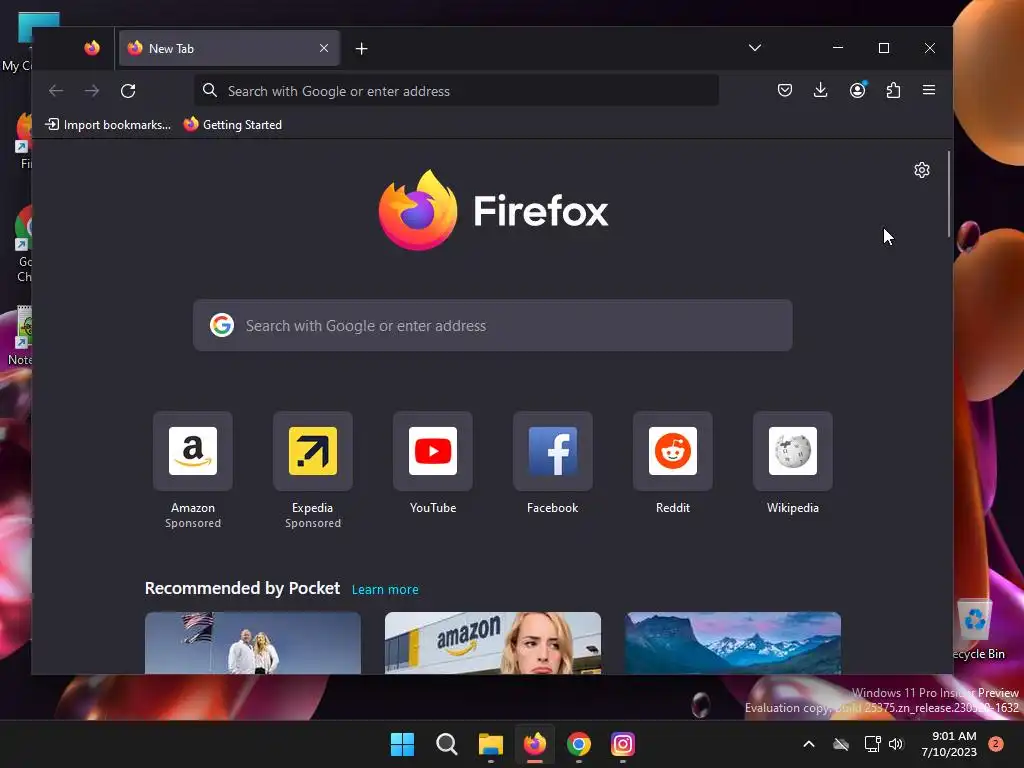
Task: Reload the current page
Action: pyautogui.click(x=128, y=91)
